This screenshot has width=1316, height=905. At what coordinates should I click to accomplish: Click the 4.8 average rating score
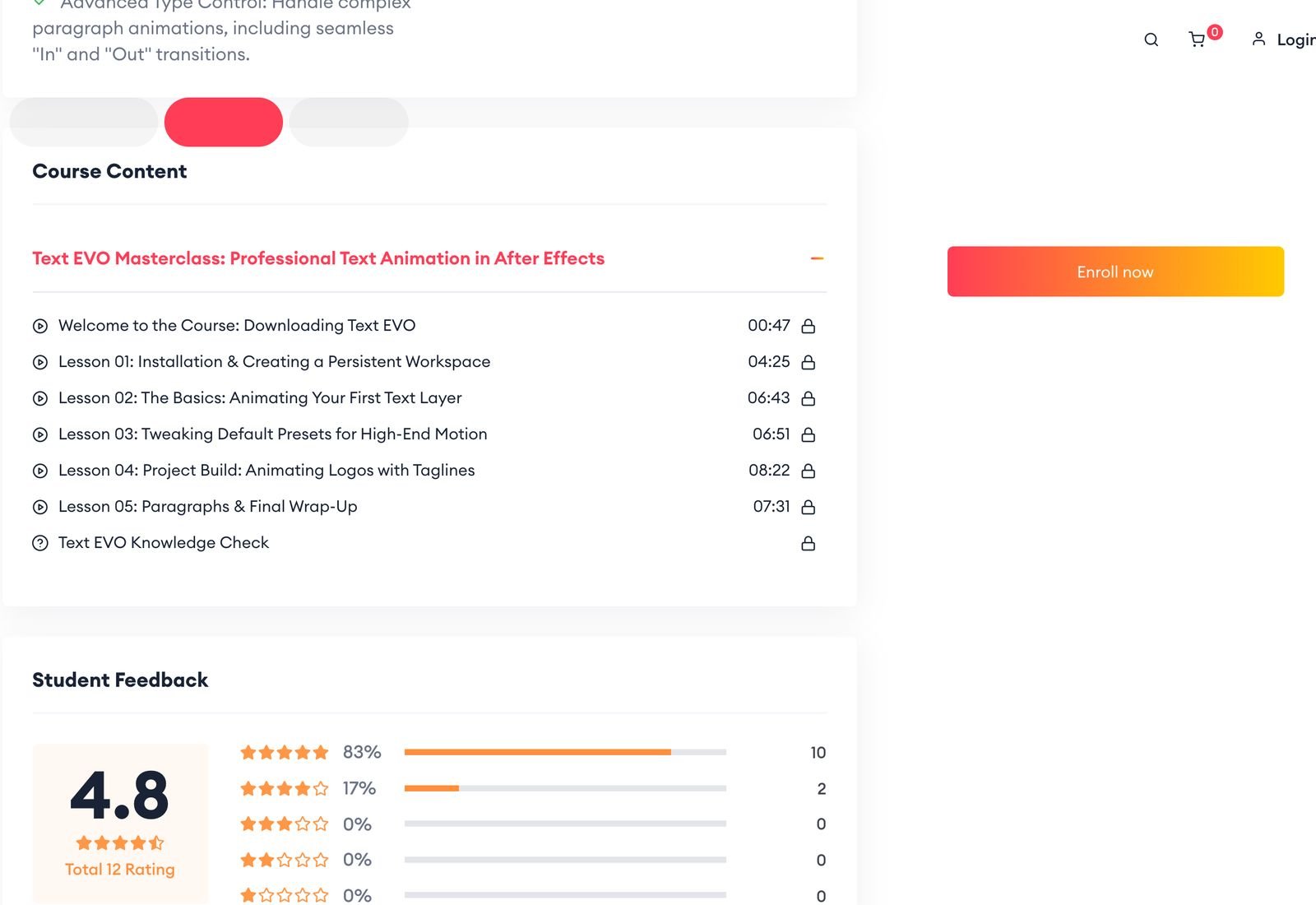(x=120, y=796)
